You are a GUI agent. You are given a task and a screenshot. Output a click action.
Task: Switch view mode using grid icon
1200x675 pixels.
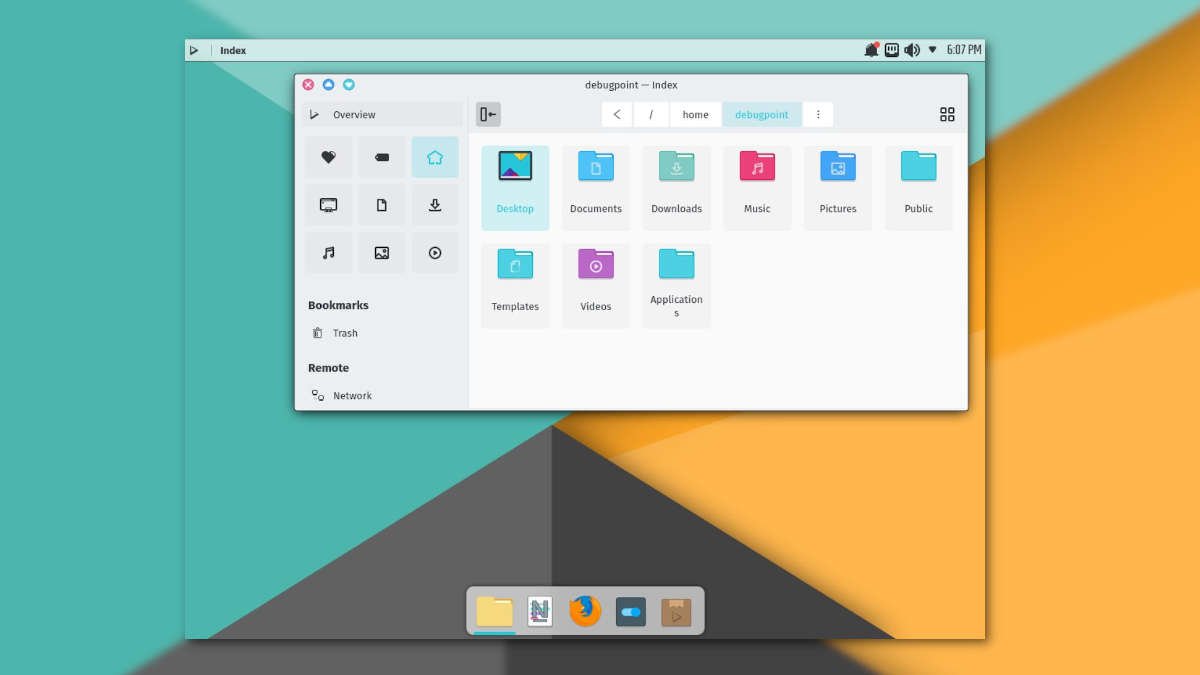pos(947,114)
